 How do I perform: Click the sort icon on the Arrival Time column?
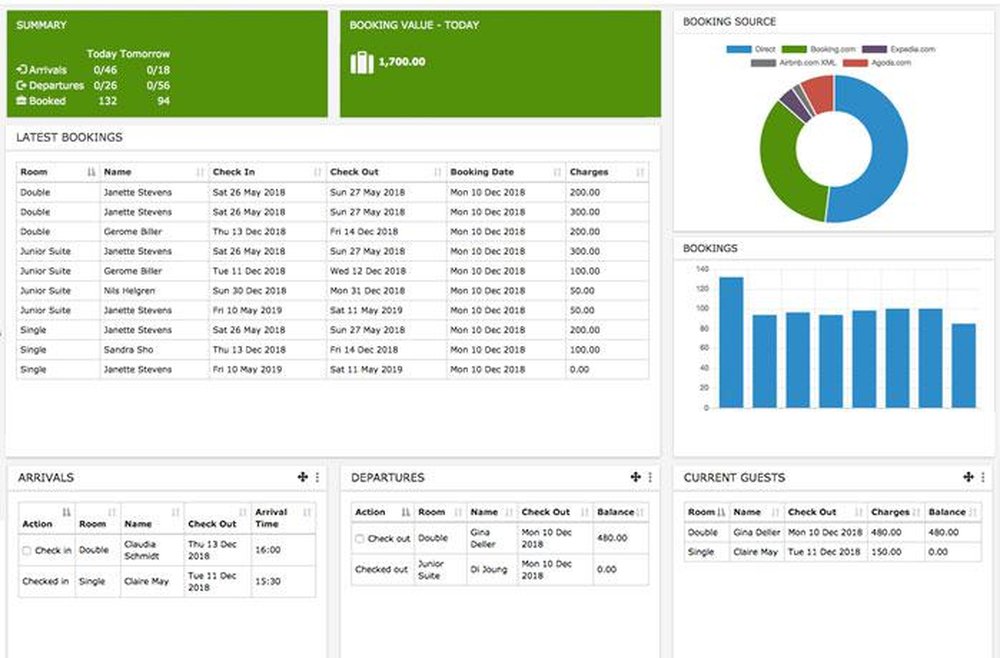pos(307,511)
